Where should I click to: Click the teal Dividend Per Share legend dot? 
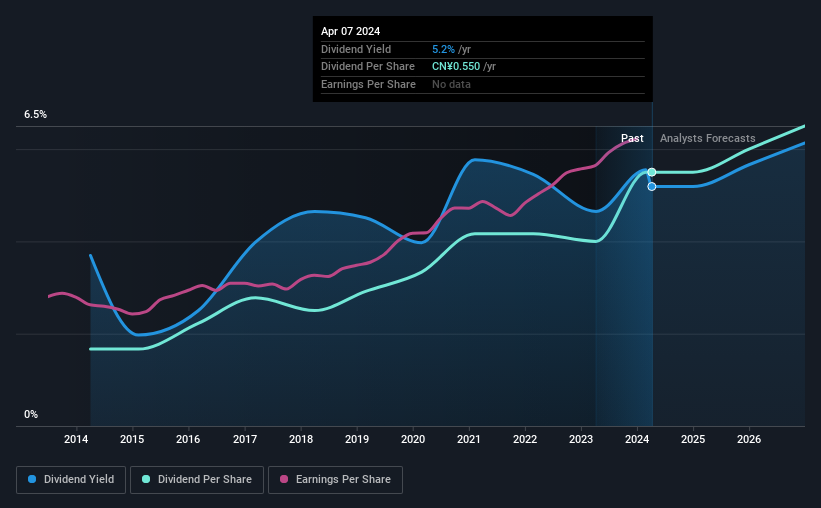146,479
